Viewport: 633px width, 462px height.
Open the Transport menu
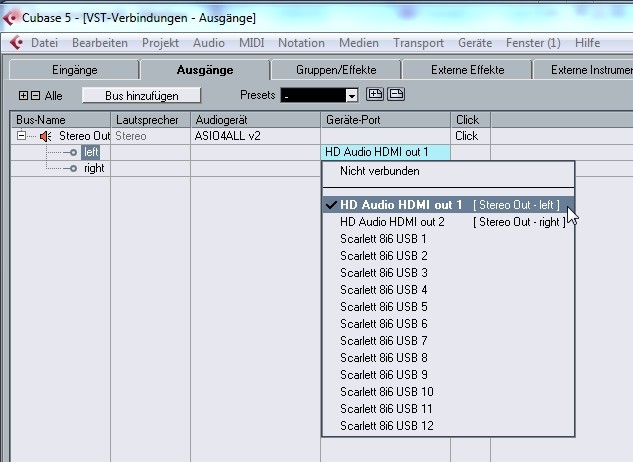[x=418, y=43]
